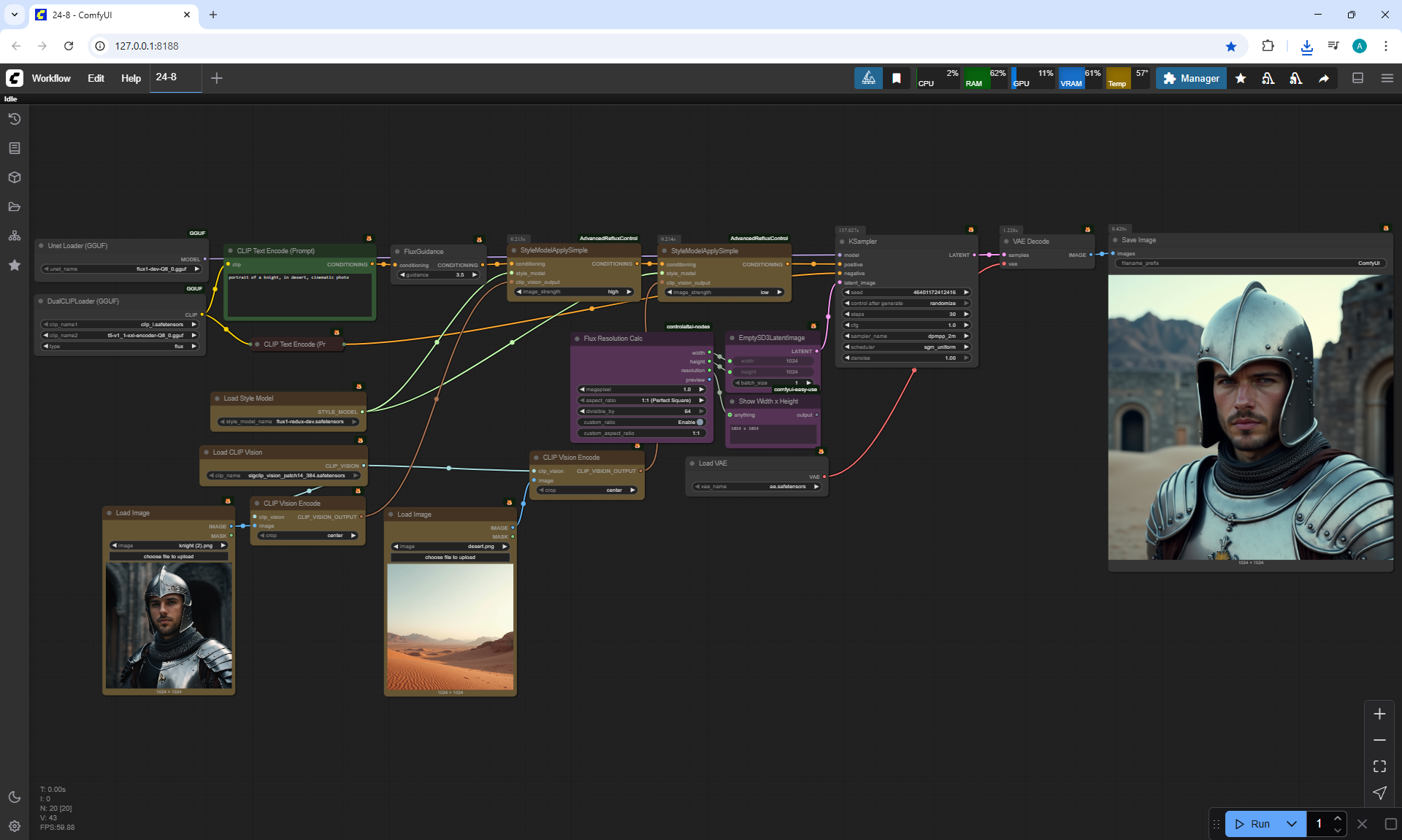The width and height of the screenshot is (1402, 840).
Task: Toggle custom_ratio Enable switch in Flux Resolution Calc
Action: 699,422
